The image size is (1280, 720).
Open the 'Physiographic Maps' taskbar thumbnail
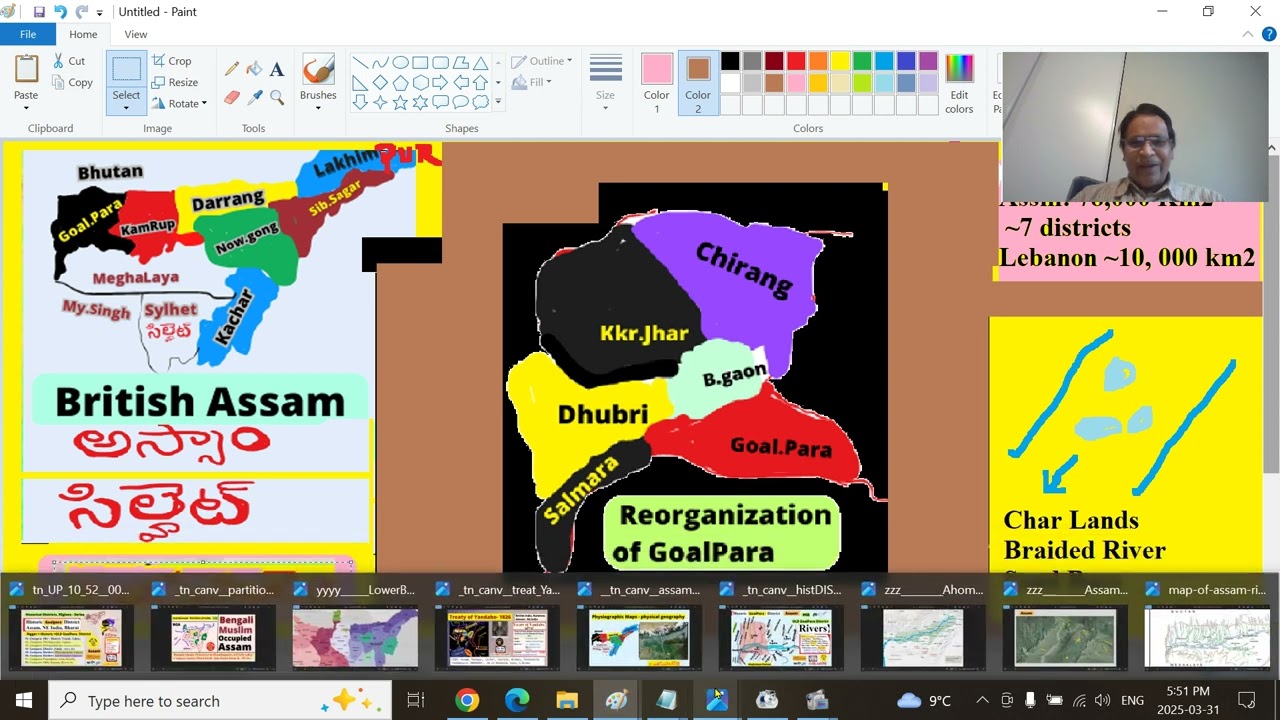click(x=639, y=638)
